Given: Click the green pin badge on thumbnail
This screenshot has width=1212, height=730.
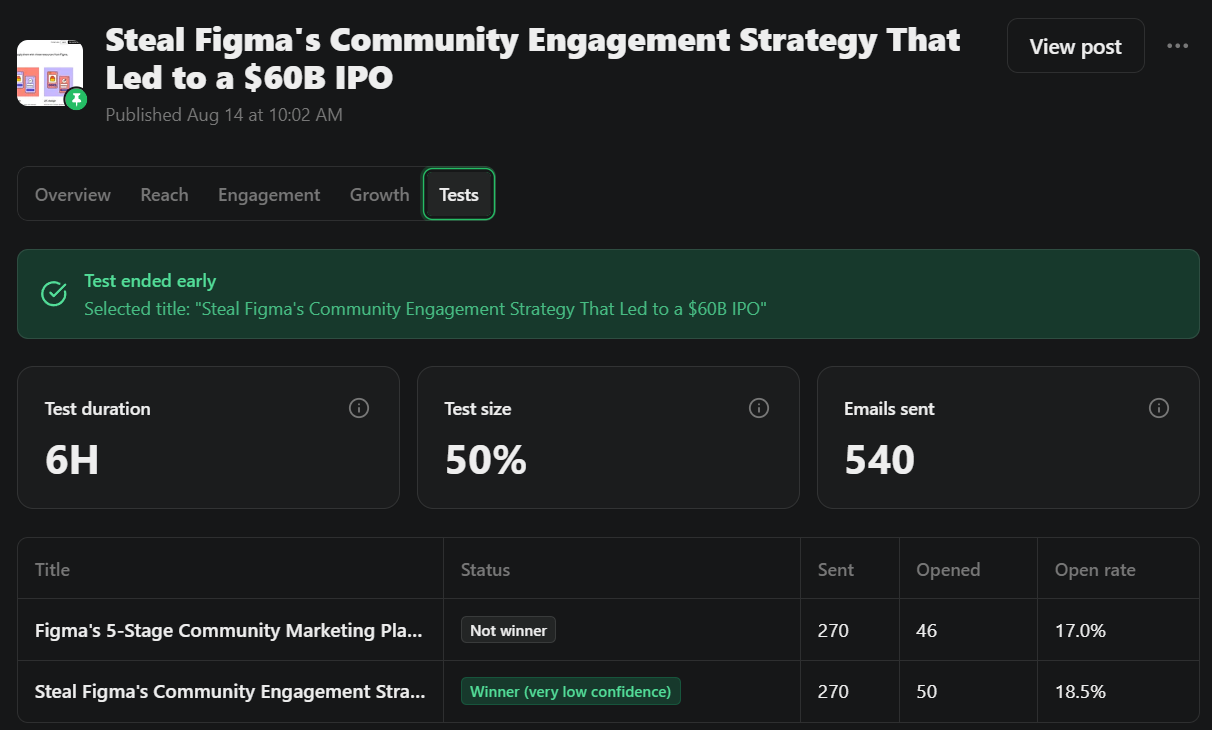Looking at the screenshot, I should [x=76, y=100].
